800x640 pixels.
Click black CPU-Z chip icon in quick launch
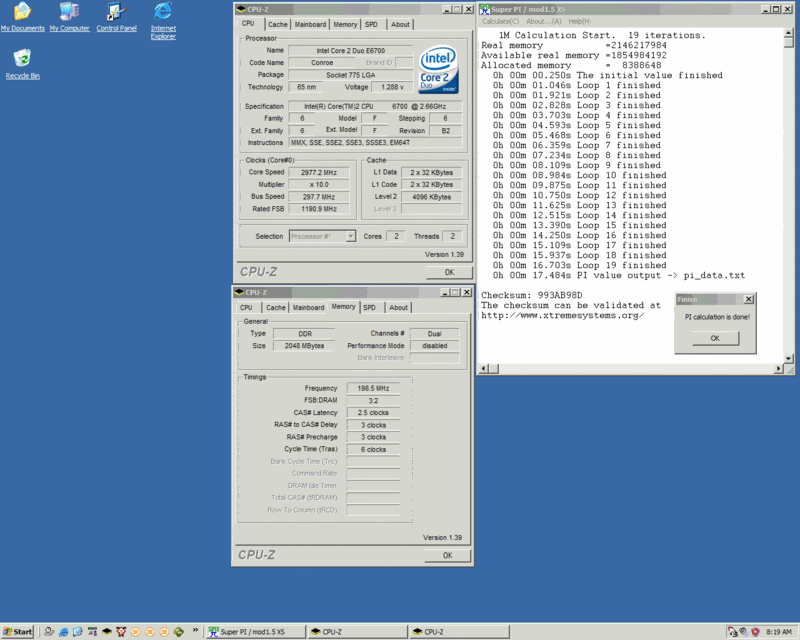(x=107, y=632)
